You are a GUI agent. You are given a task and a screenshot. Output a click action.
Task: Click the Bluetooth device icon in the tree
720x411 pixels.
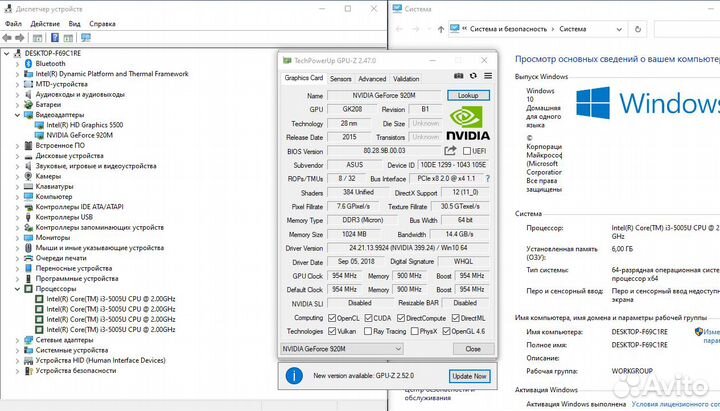pyautogui.click(x=28, y=63)
